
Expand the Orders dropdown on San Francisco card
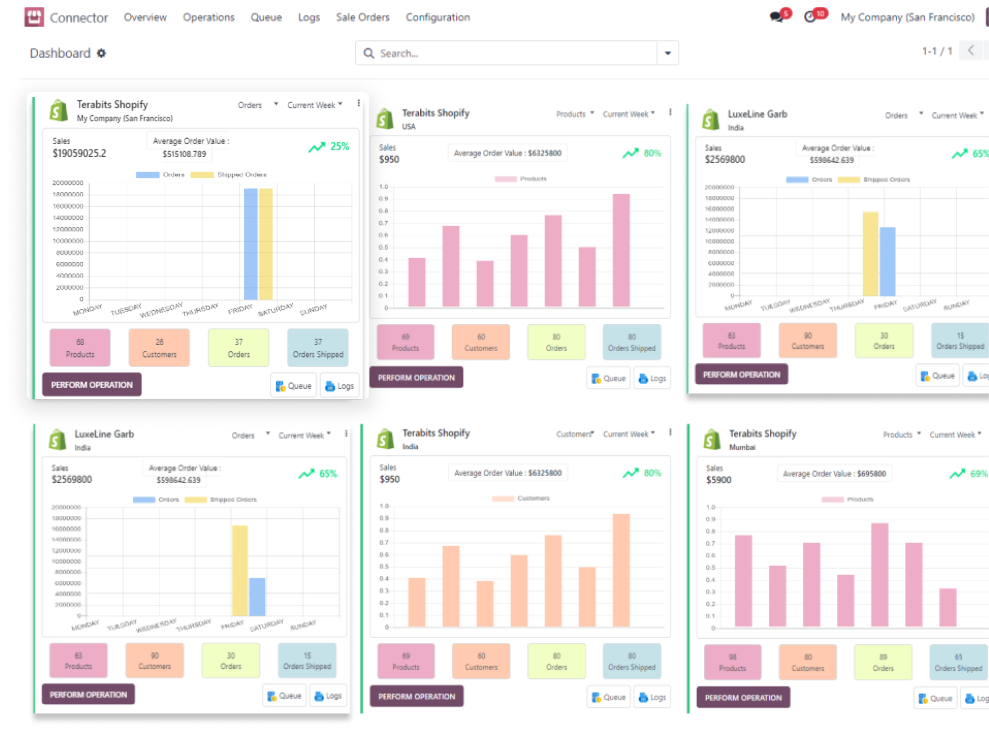pyautogui.click(x=257, y=105)
